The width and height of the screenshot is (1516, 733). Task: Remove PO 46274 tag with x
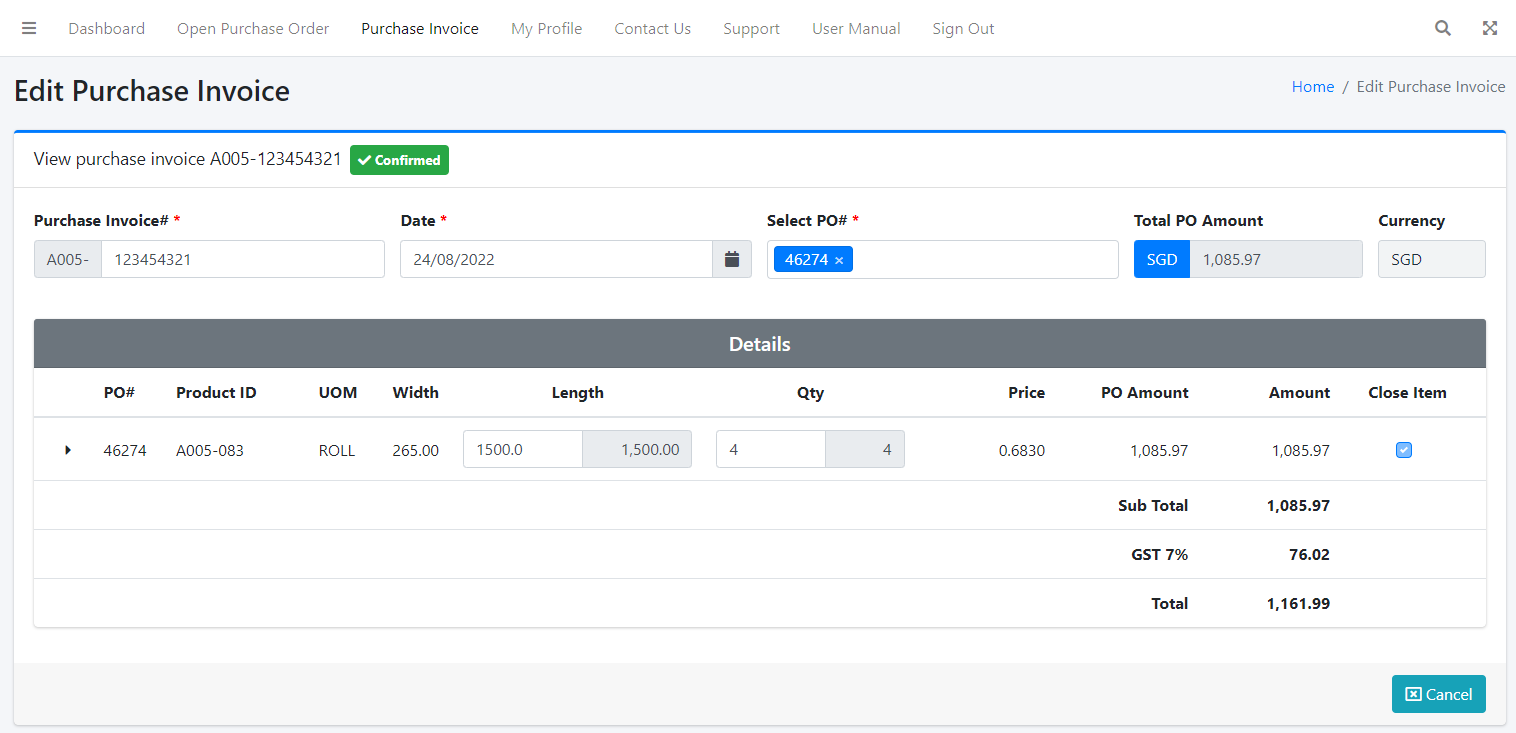pyautogui.click(x=839, y=260)
